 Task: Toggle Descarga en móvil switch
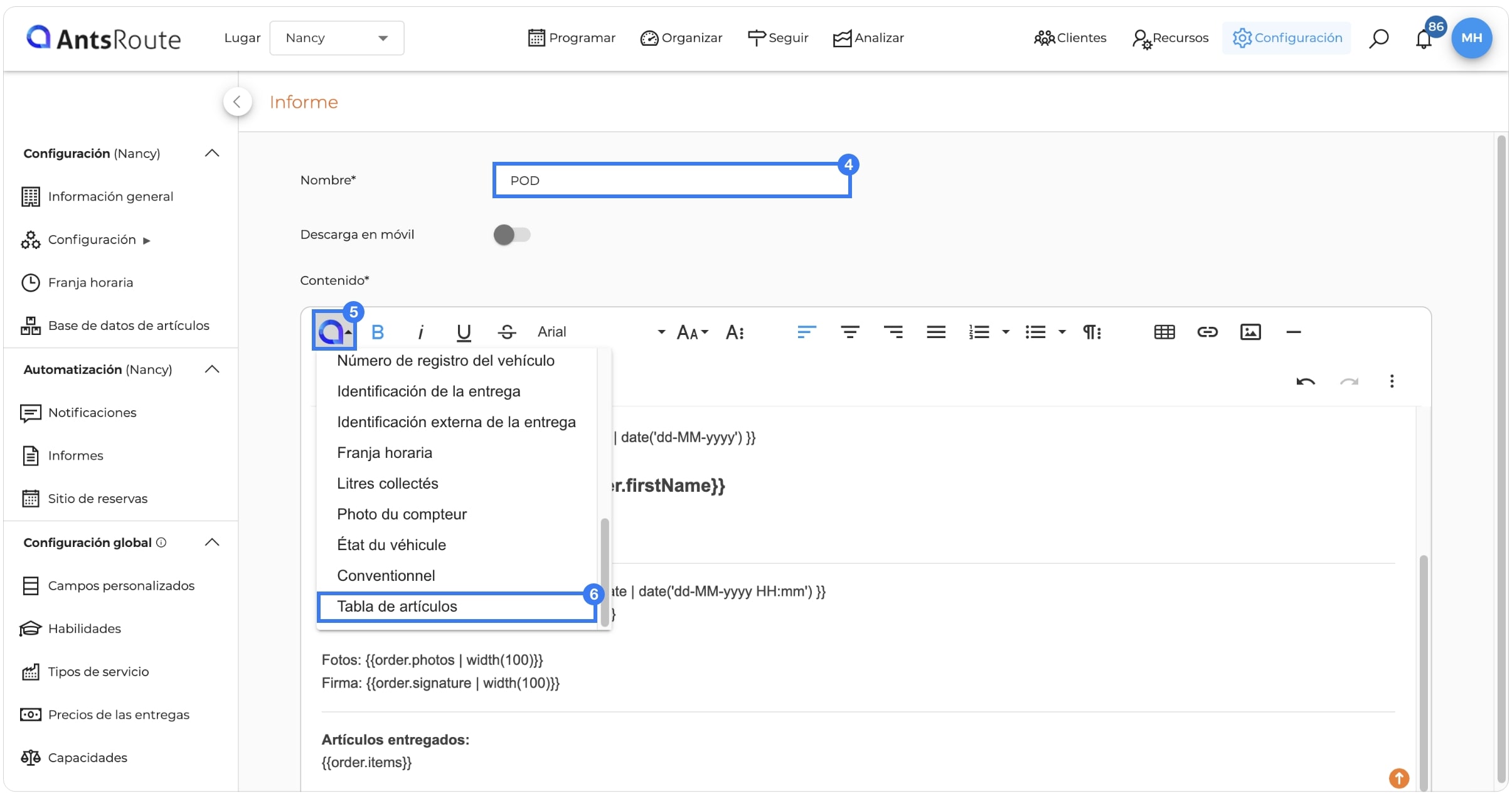coord(512,235)
